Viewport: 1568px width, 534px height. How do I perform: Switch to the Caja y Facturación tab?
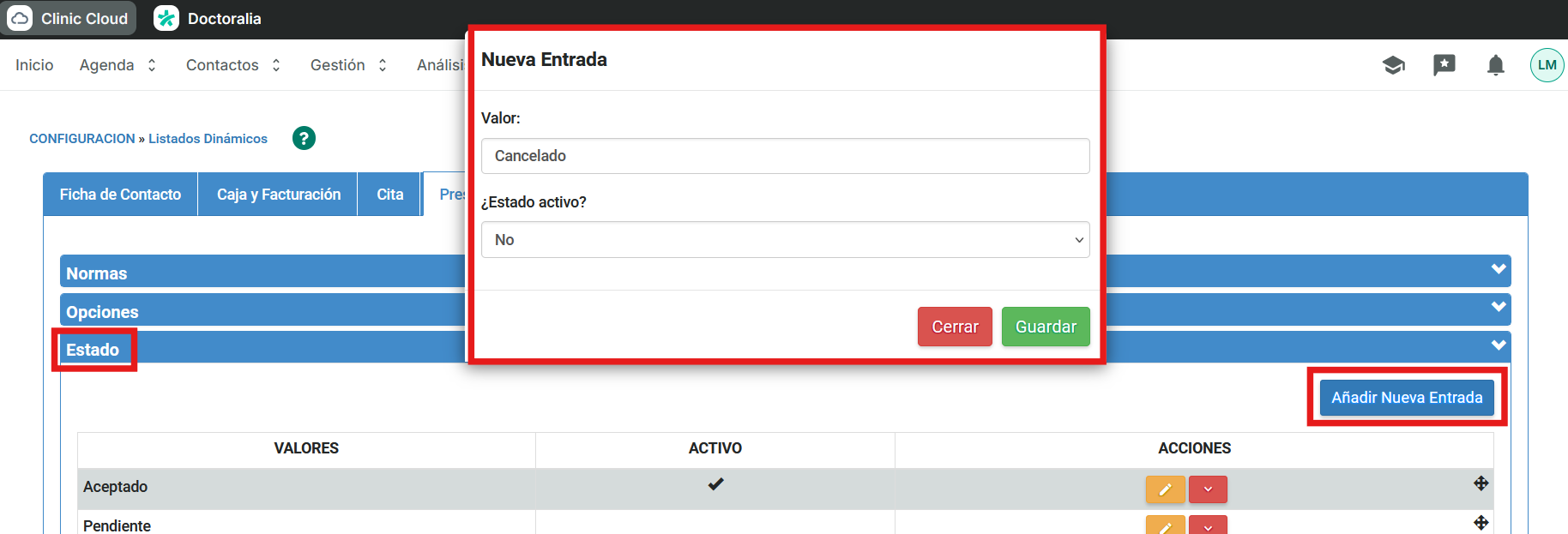278,195
